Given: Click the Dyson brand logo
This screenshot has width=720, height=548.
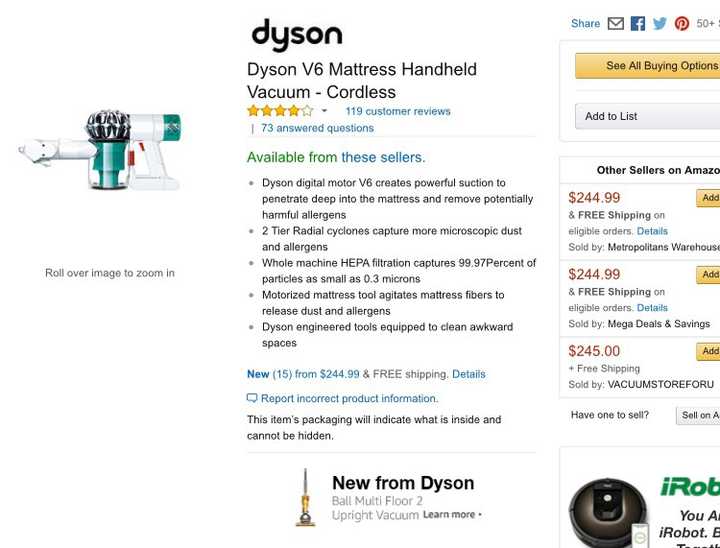Looking at the screenshot, I should (297, 35).
